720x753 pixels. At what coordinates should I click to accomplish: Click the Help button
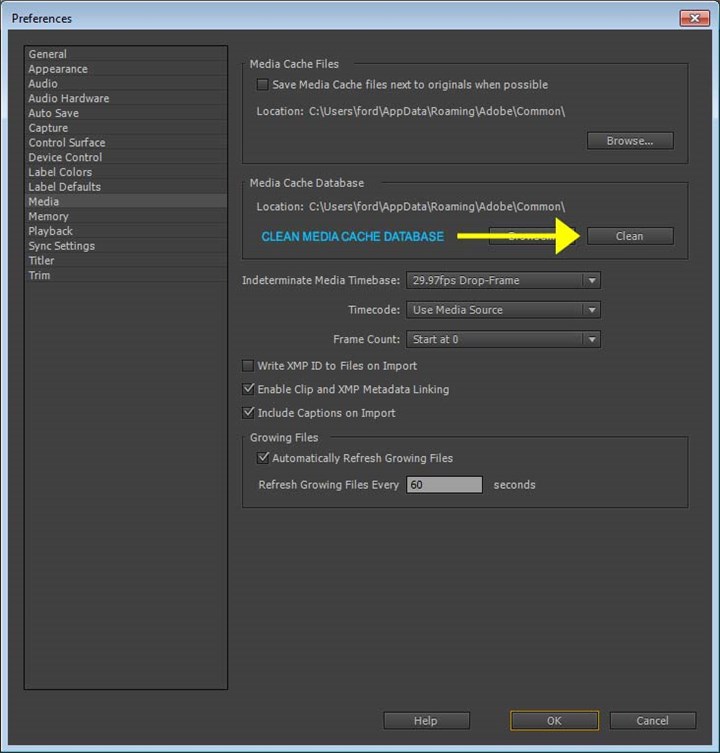426,721
